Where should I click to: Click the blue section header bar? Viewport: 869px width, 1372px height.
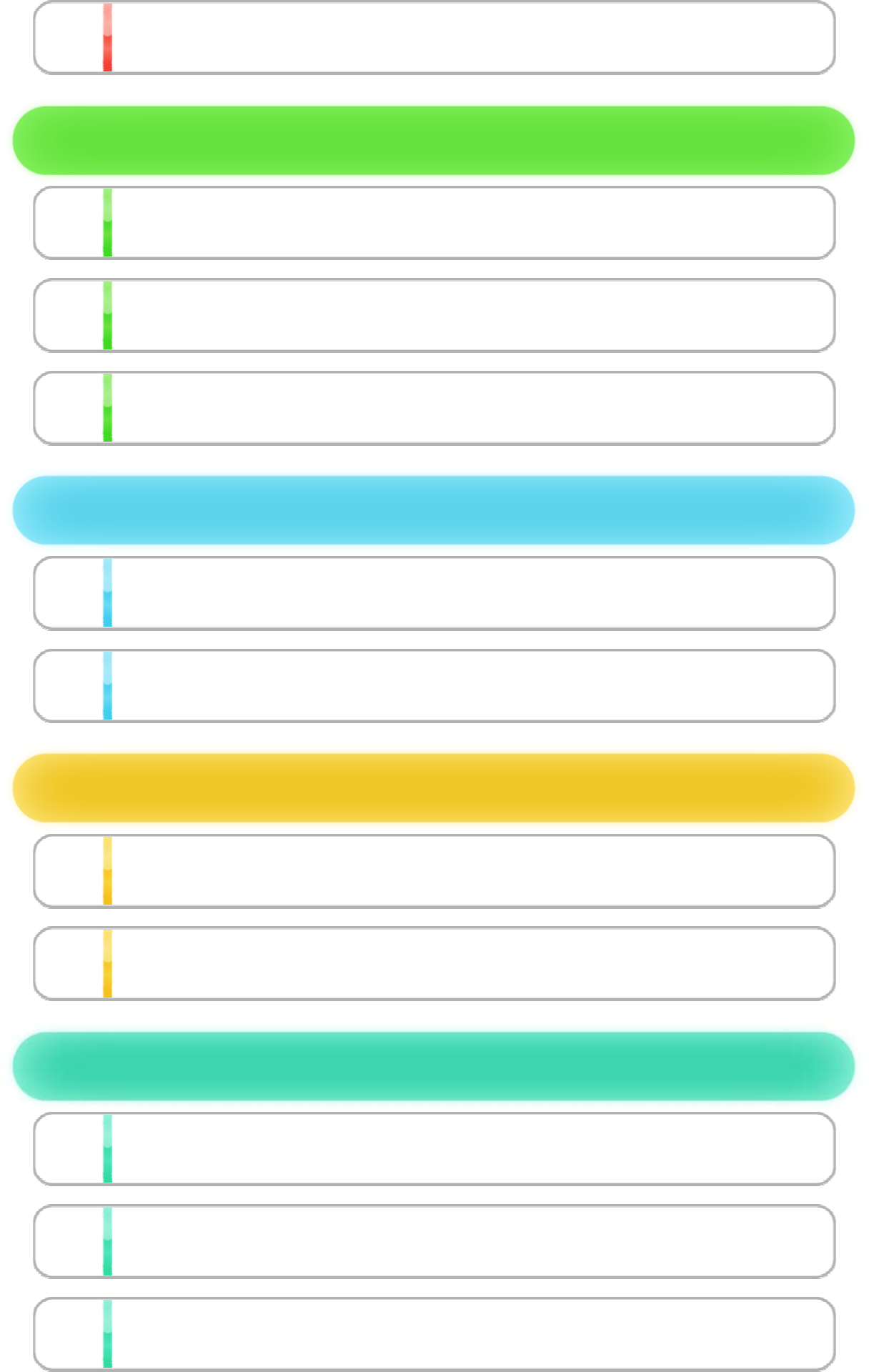(434, 510)
